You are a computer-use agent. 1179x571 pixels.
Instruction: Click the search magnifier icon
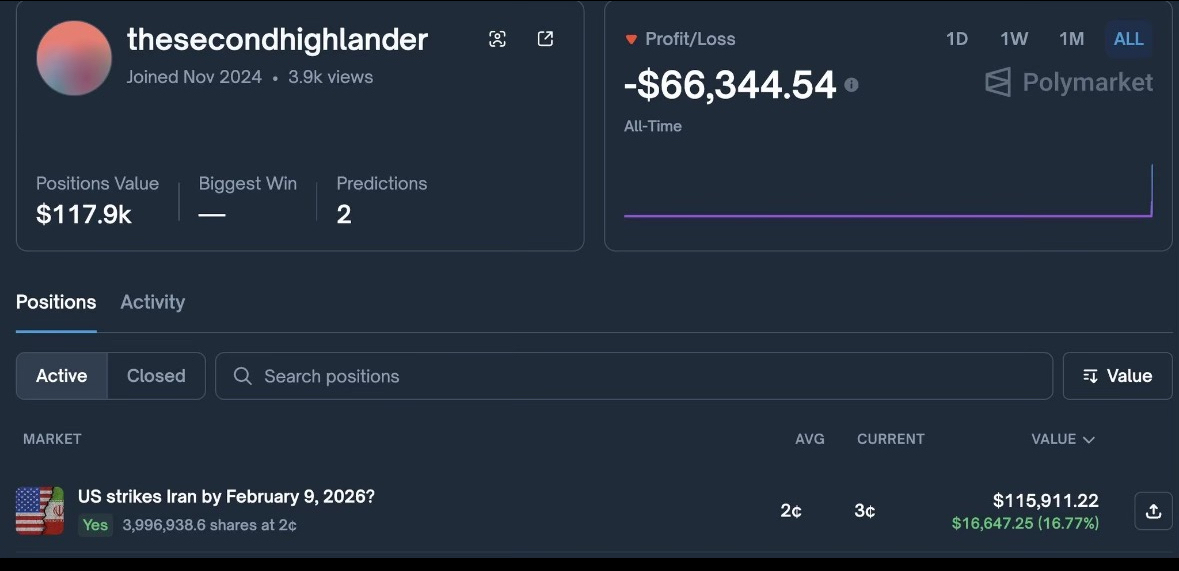click(x=242, y=376)
